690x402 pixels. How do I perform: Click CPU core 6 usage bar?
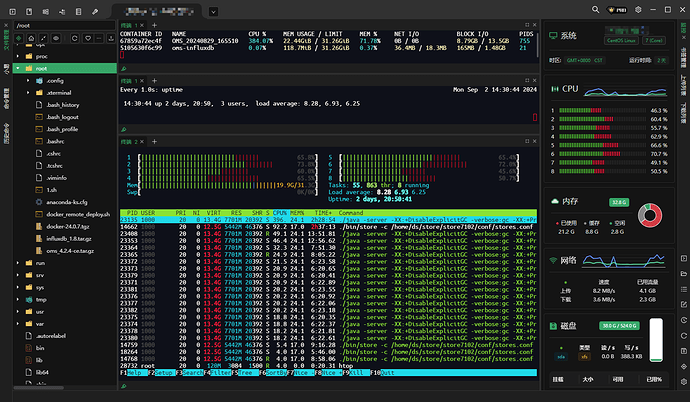click(602, 154)
